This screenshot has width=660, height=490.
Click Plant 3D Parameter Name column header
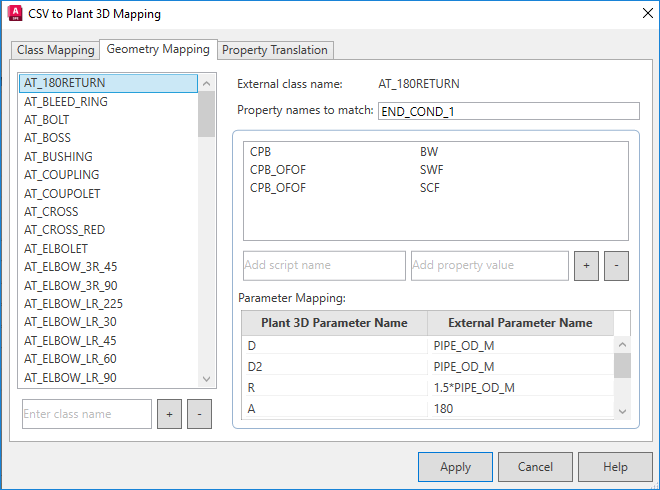click(x=334, y=323)
